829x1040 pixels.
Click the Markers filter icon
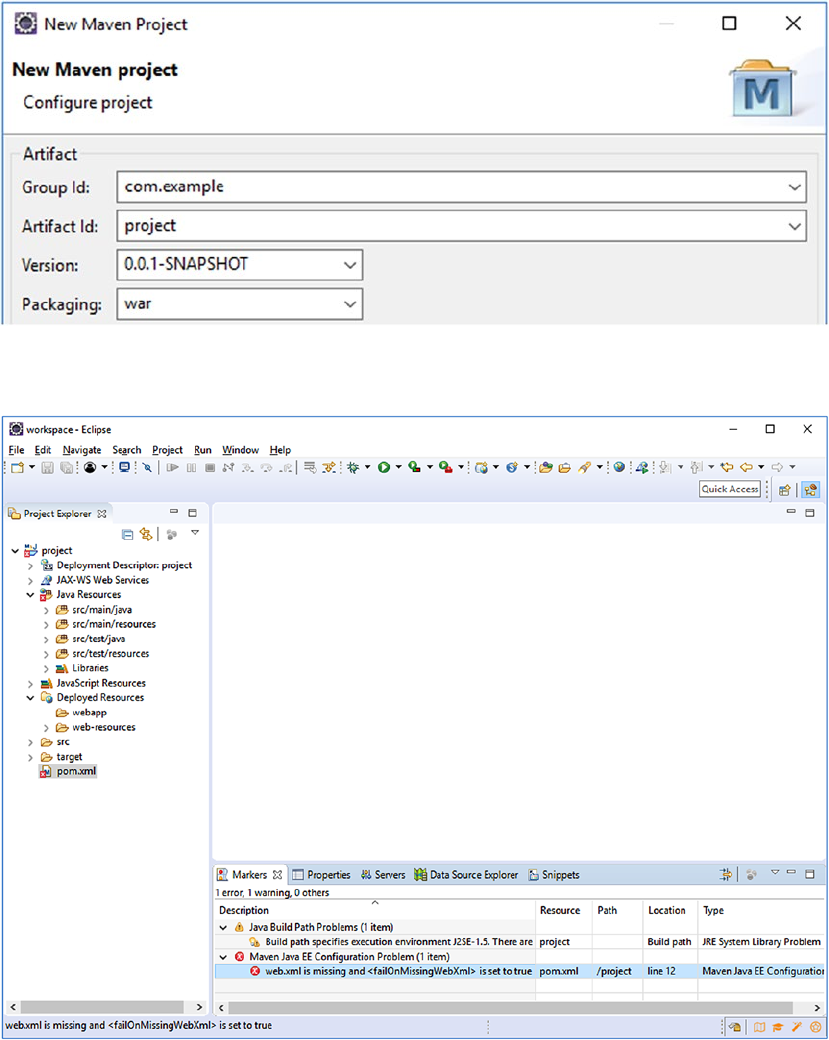[x=726, y=874]
